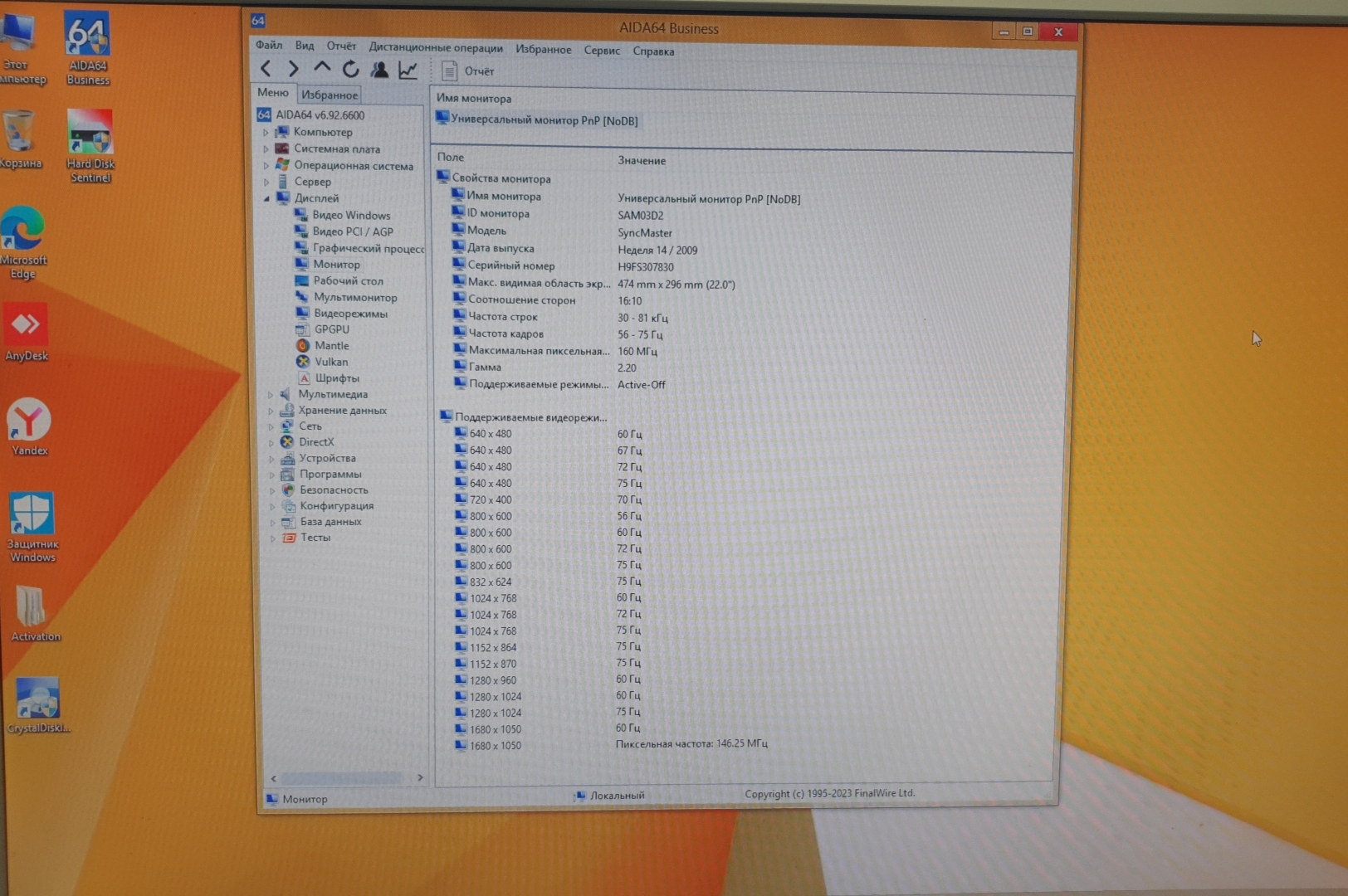1348x896 pixels.
Task: Open the Вид menu
Action: (305, 46)
